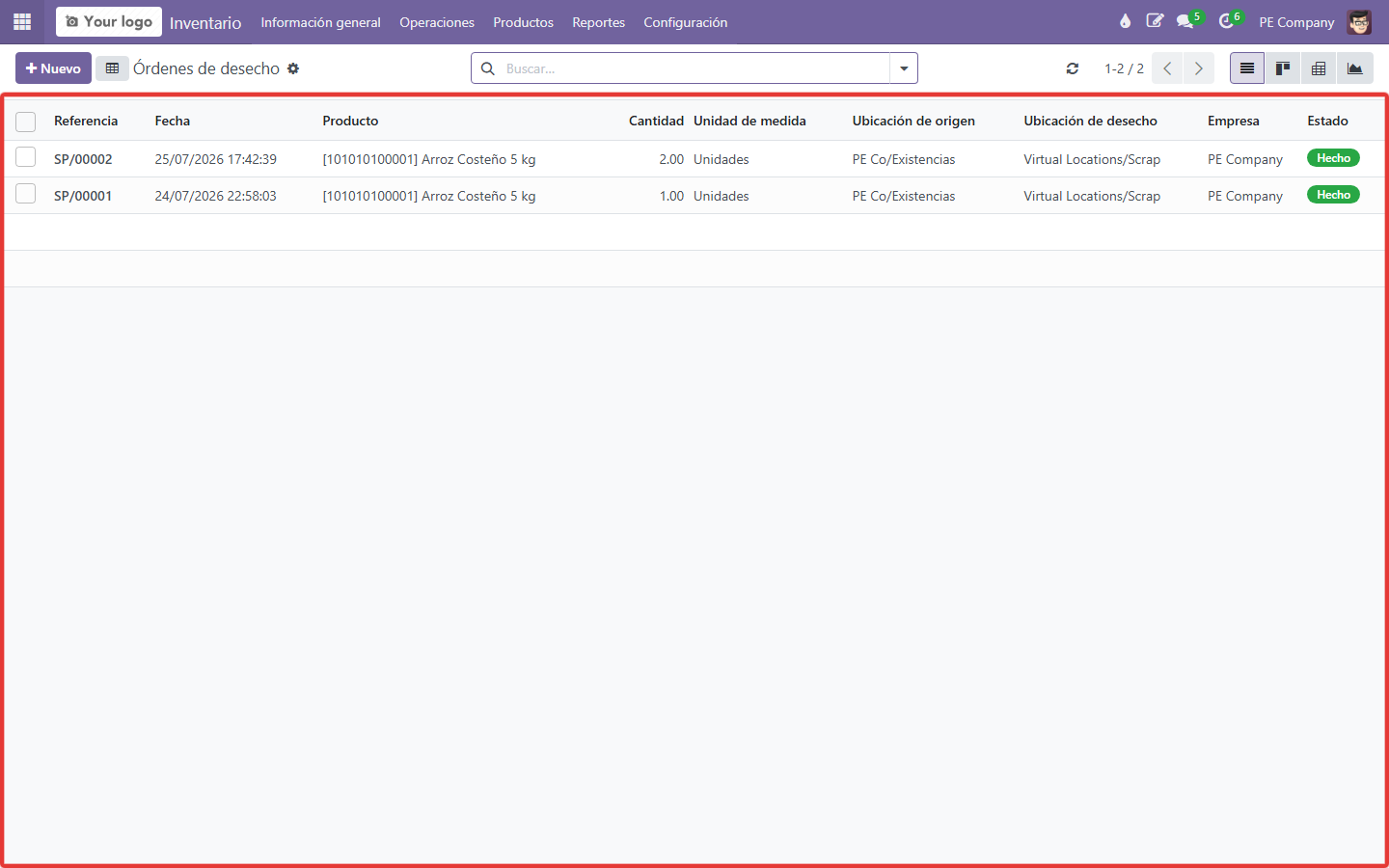The image size is (1389, 868).
Task: Switch to the graph view
Action: [x=1355, y=68]
